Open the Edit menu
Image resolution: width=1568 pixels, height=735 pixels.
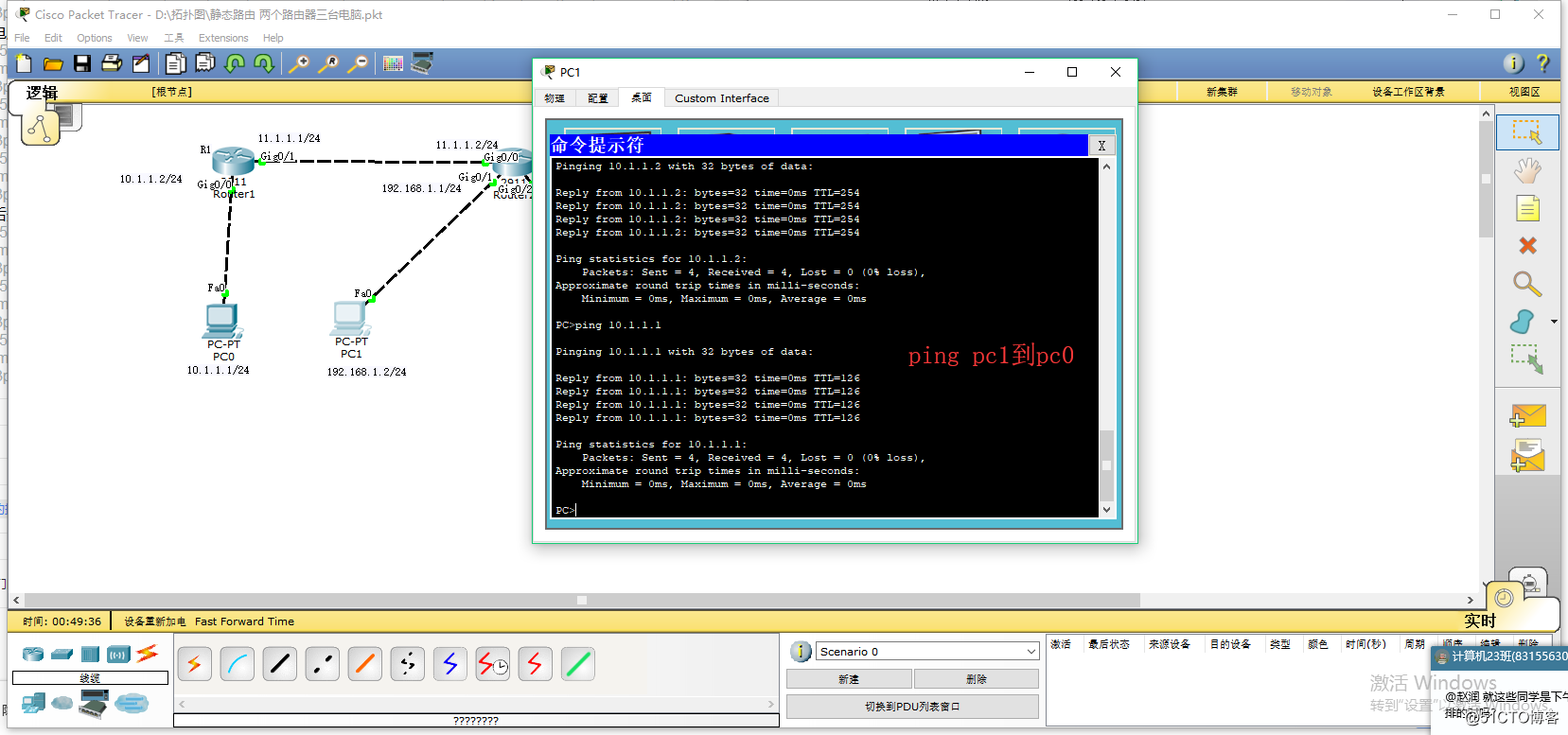(53, 38)
